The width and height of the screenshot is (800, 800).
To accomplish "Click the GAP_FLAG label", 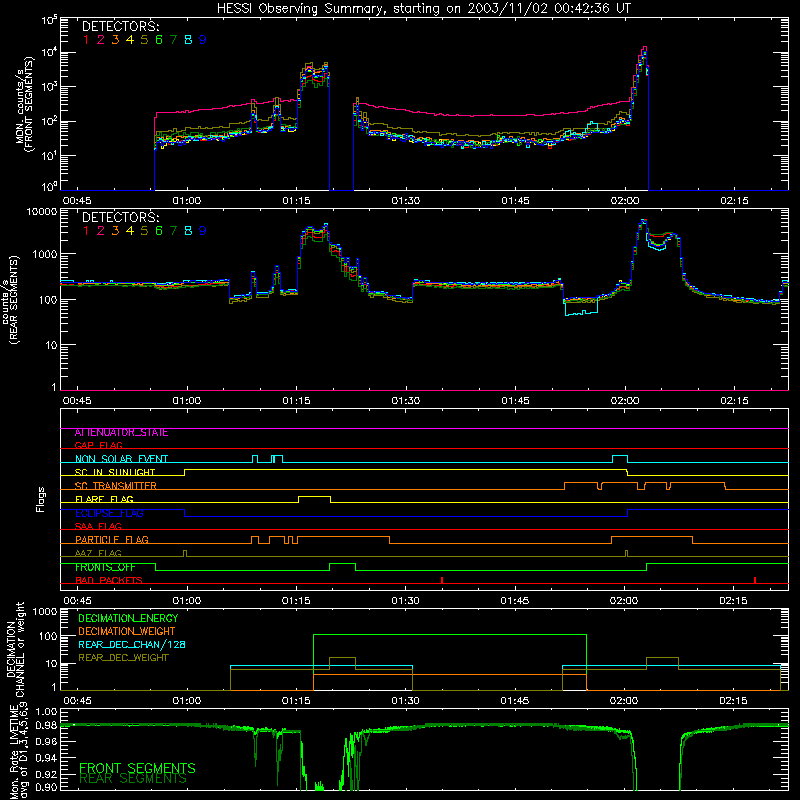I will point(98,445).
